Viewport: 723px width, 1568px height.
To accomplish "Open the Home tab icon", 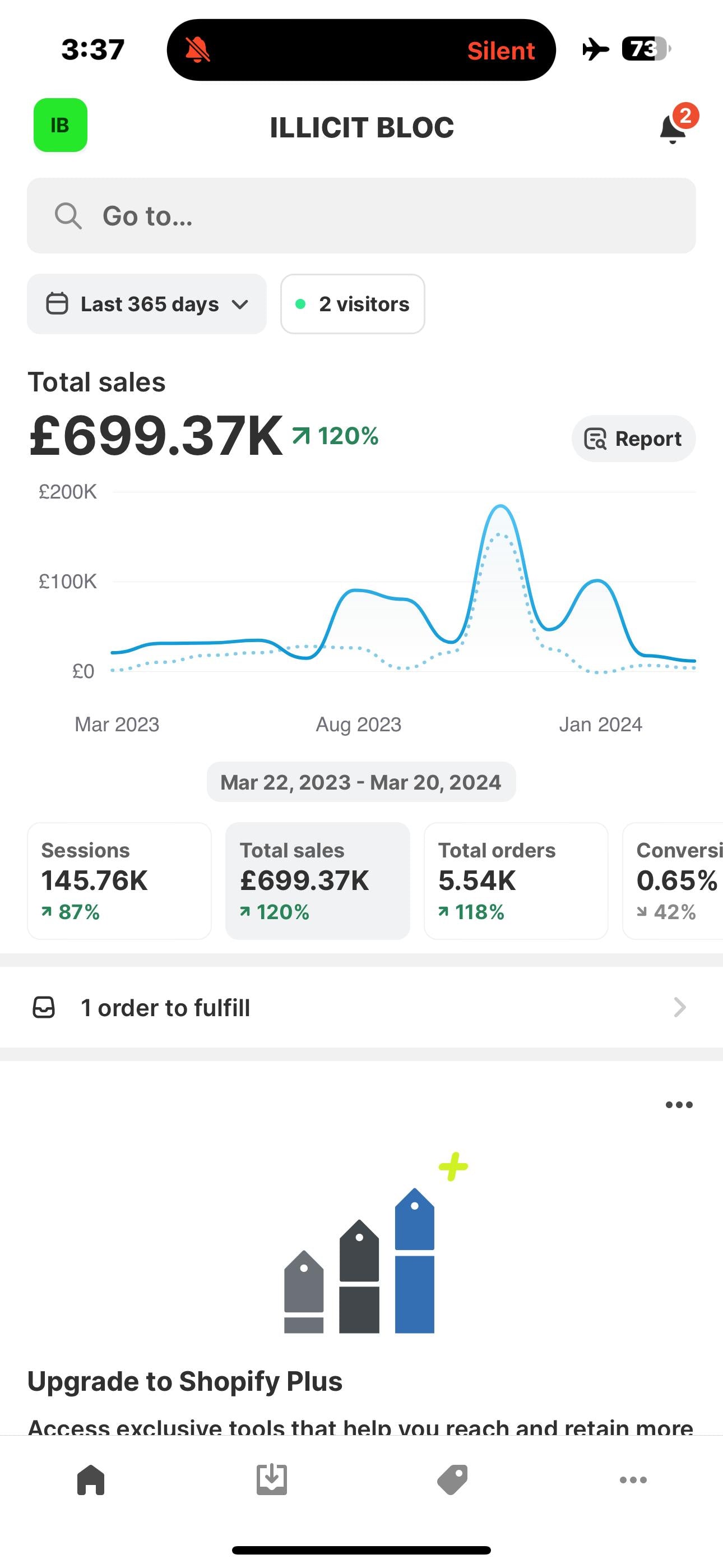I will pyautogui.click(x=91, y=1480).
